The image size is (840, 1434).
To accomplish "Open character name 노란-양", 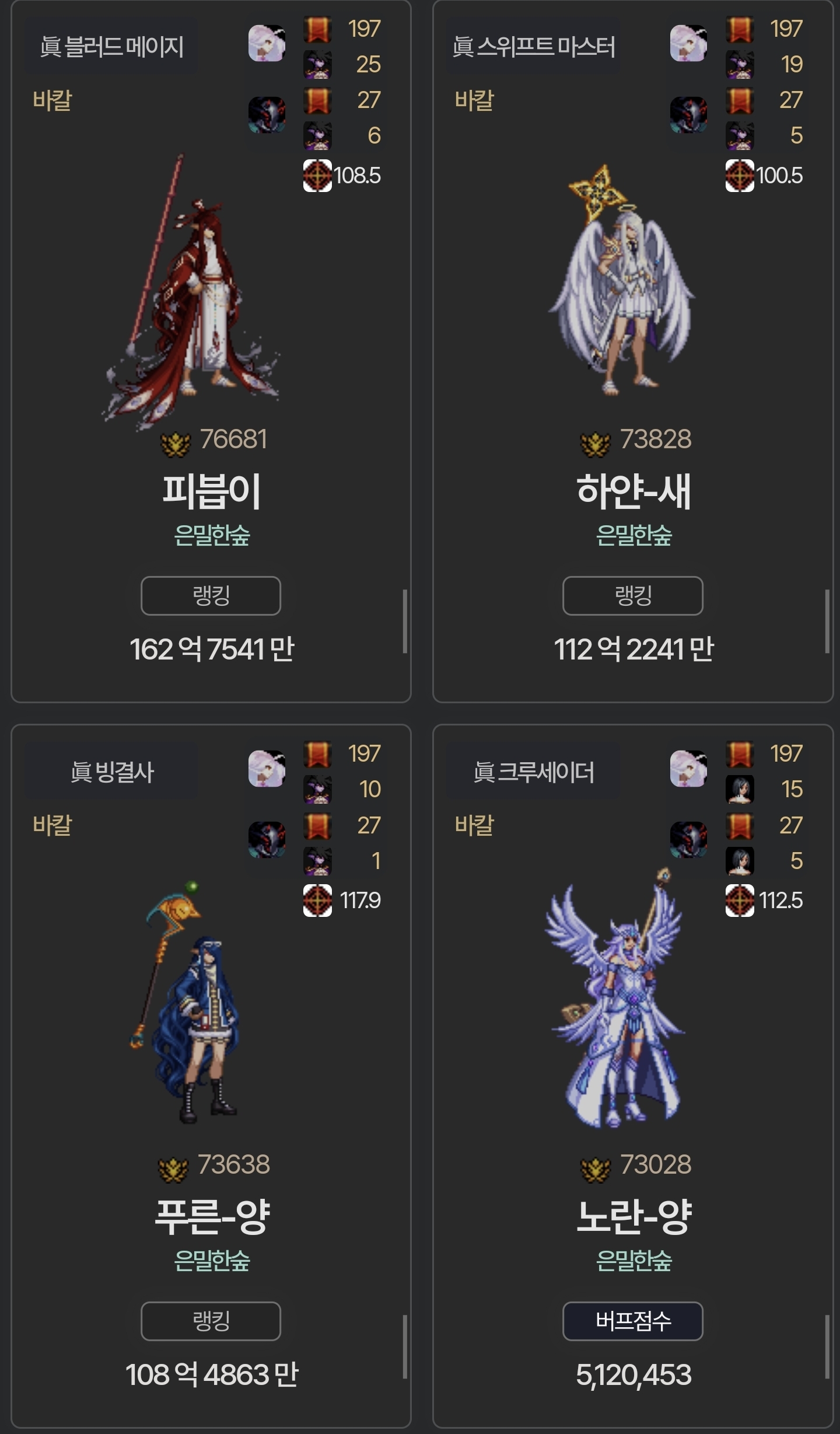I will pos(634,1216).
